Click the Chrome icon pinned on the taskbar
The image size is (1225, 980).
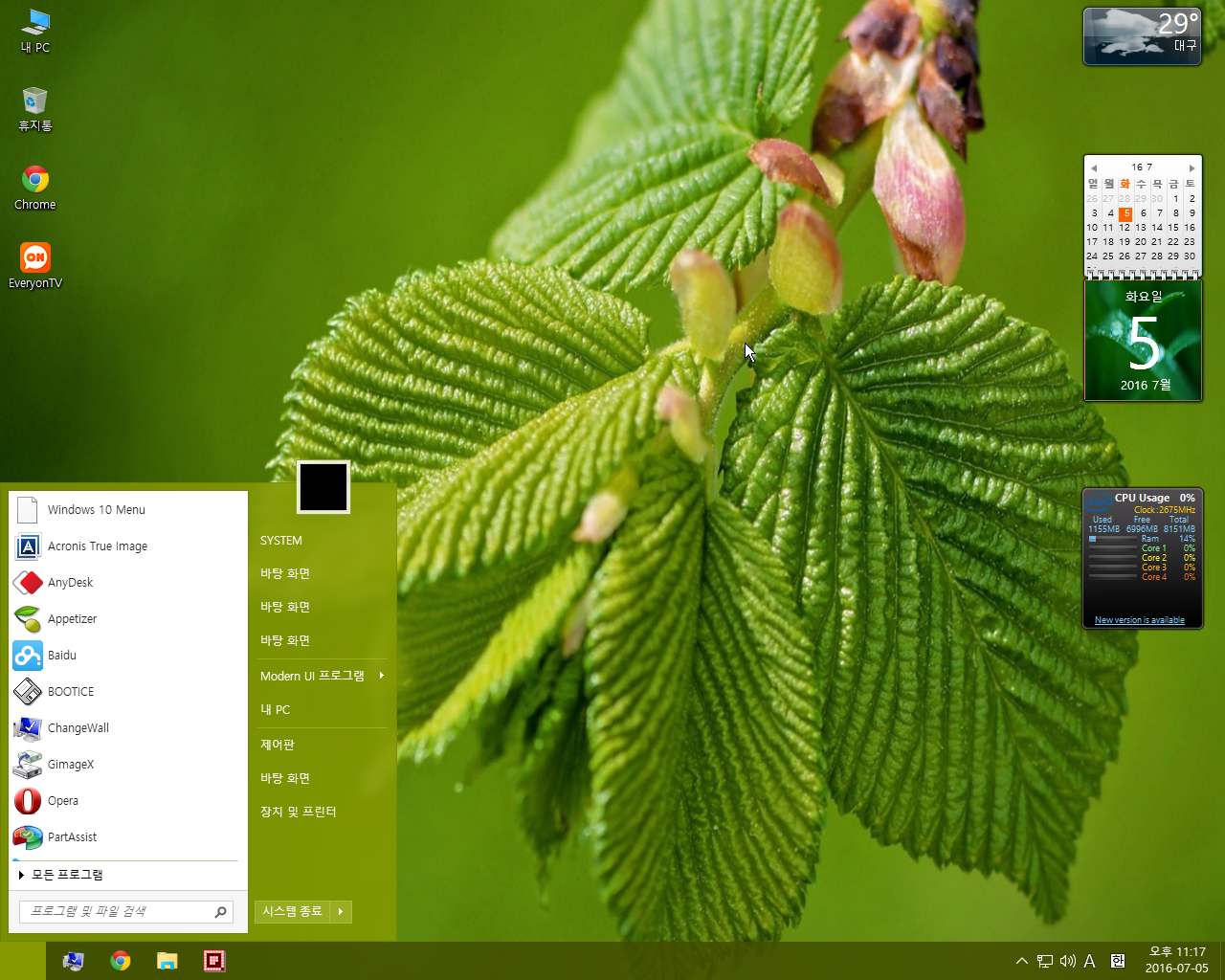[121, 961]
